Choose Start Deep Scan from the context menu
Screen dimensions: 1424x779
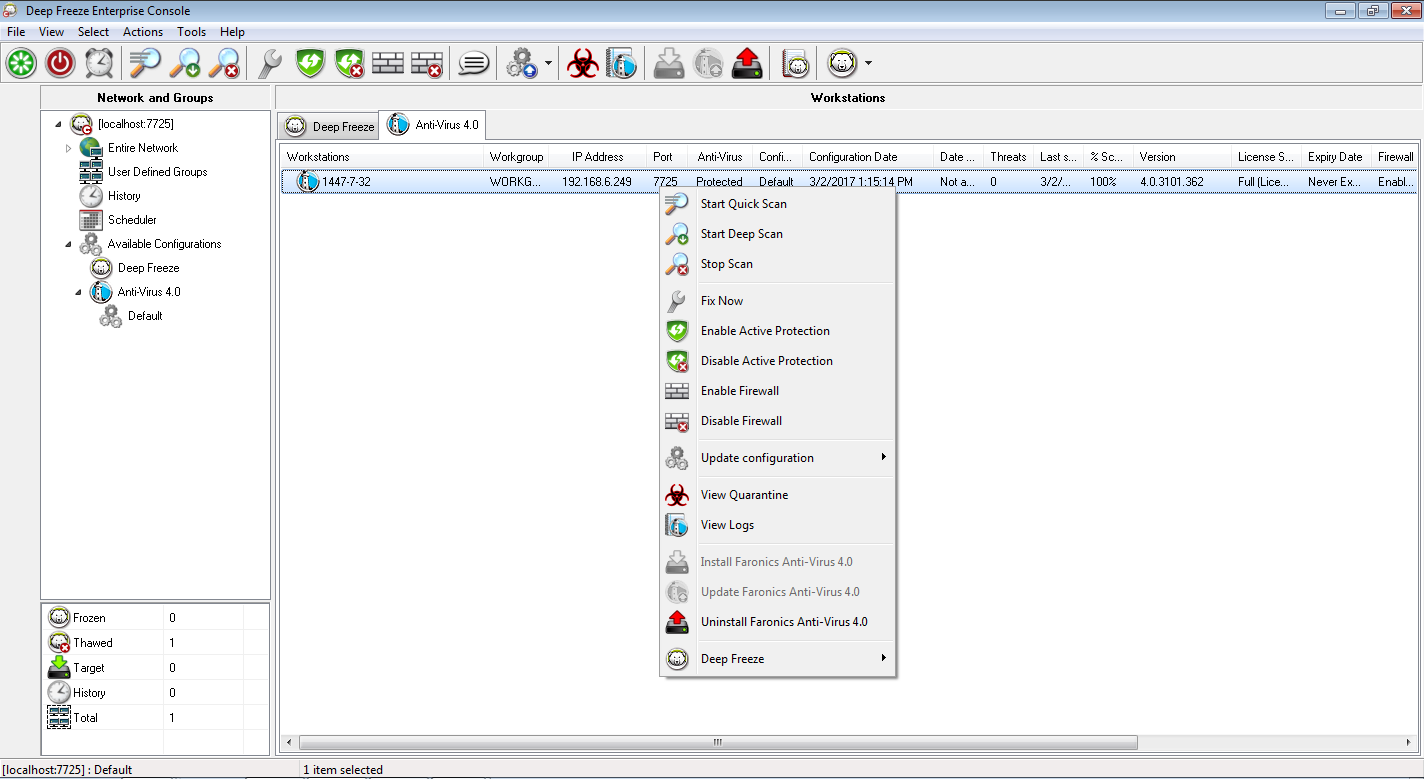point(778,234)
